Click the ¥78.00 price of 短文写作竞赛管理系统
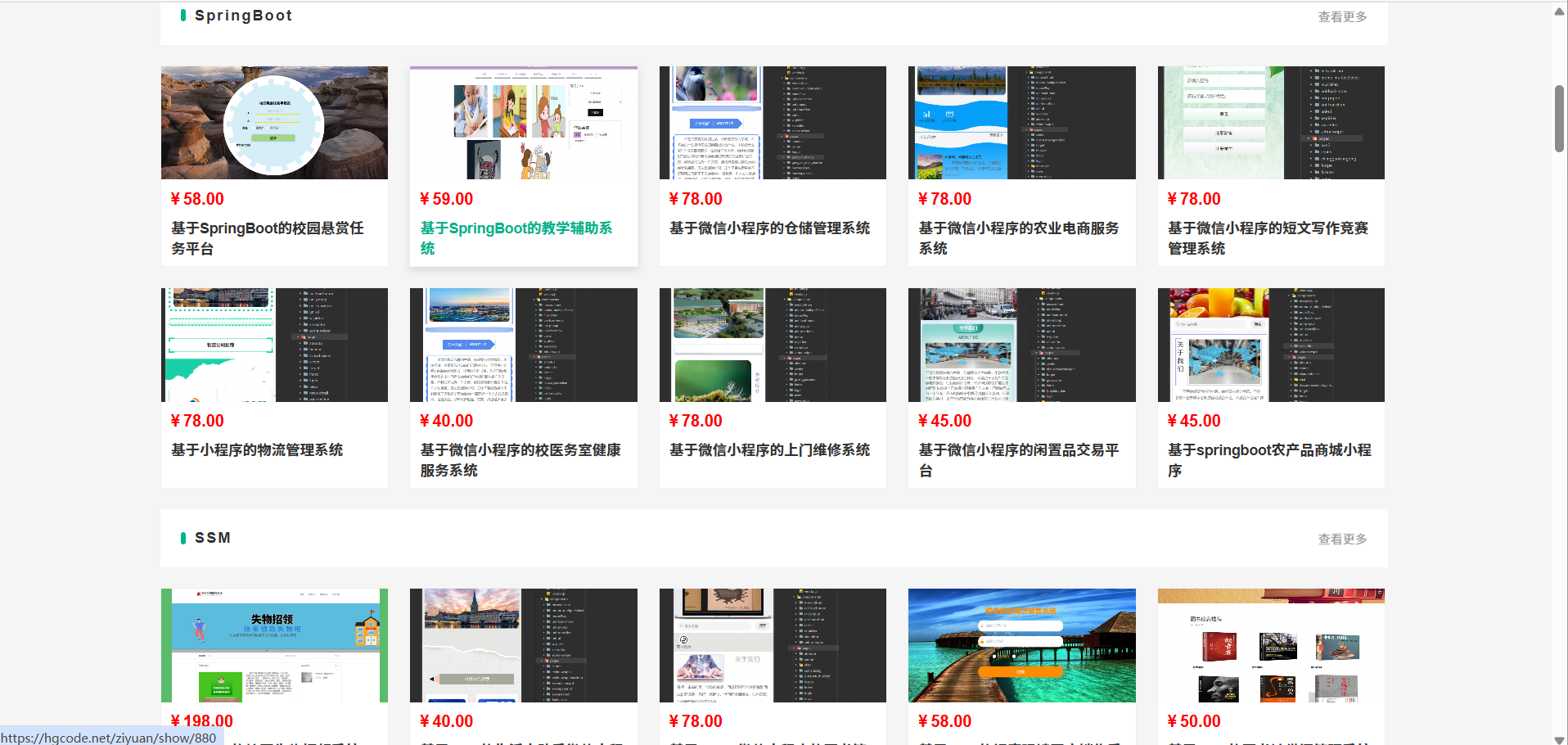The image size is (1568, 745). 1194,199
